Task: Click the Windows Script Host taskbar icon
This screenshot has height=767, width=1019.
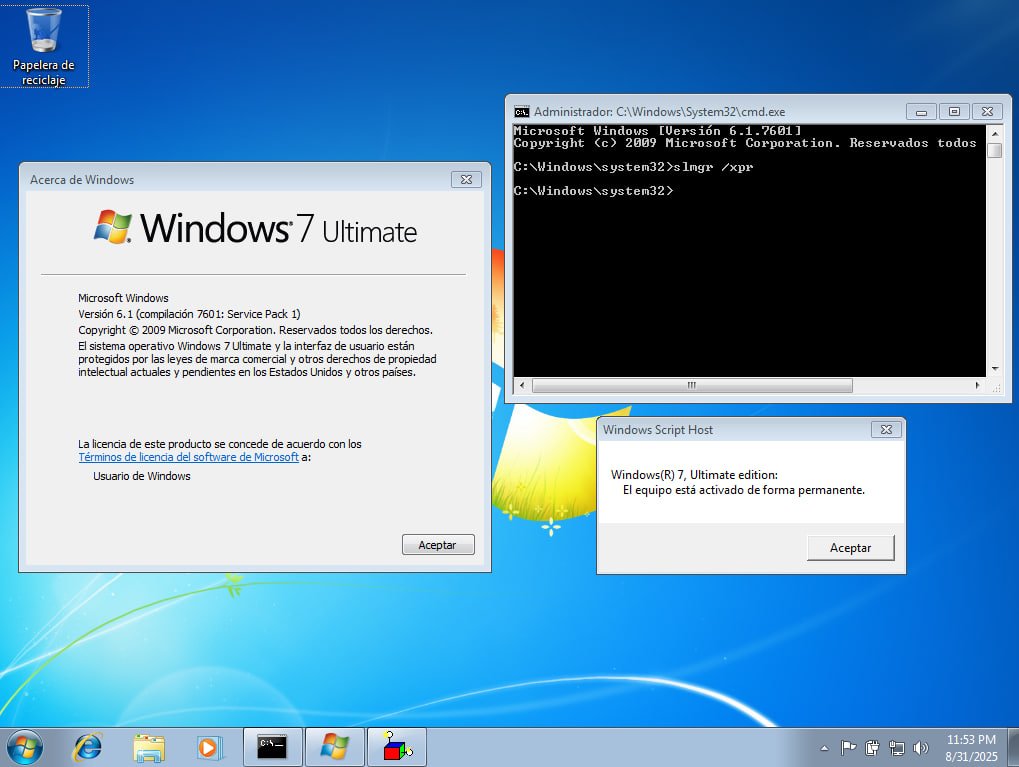Action: coord(396,746)
